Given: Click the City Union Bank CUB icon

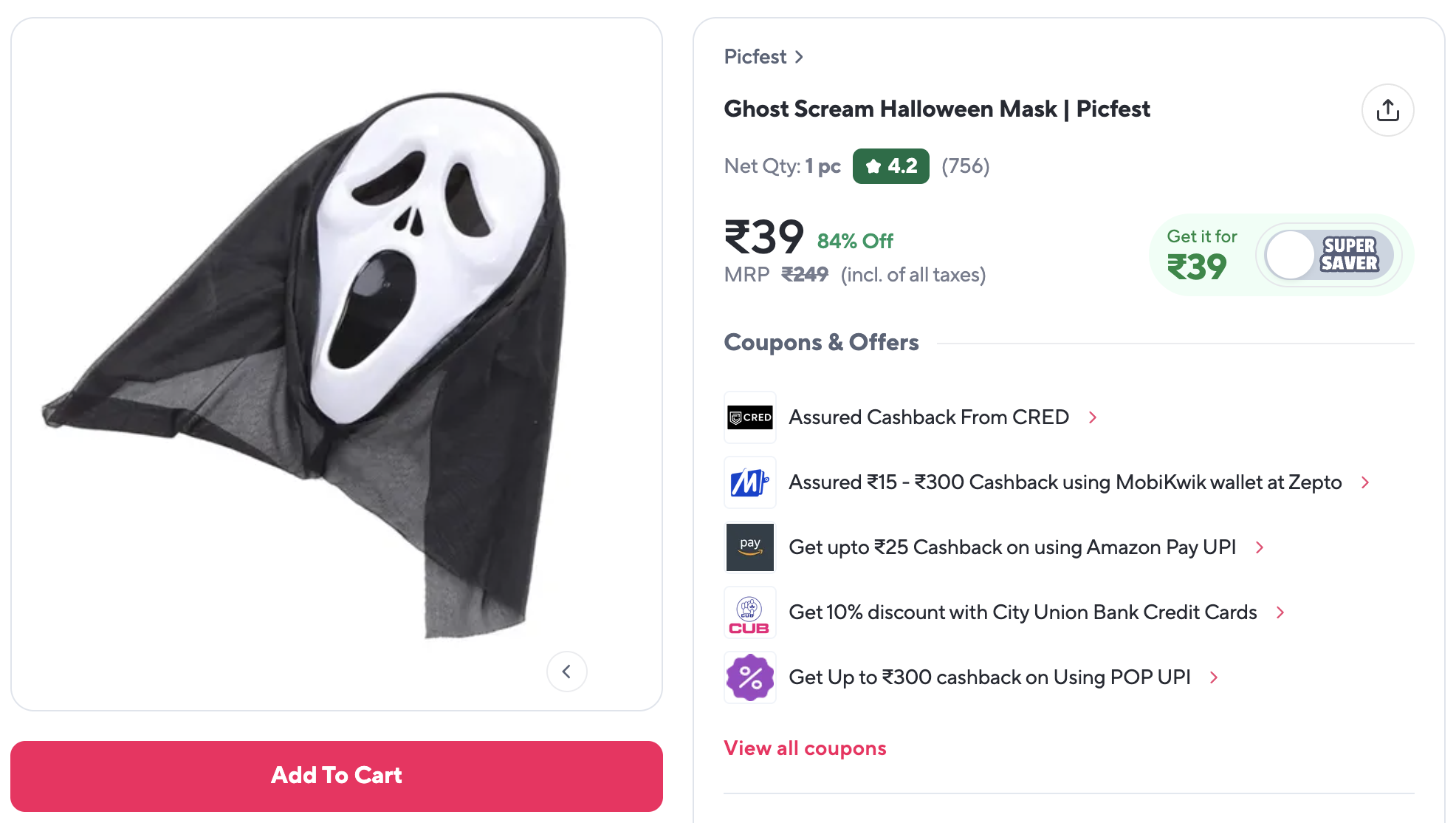Looking at the screenshot, I should pyautogui.click(x=749, y=612).
